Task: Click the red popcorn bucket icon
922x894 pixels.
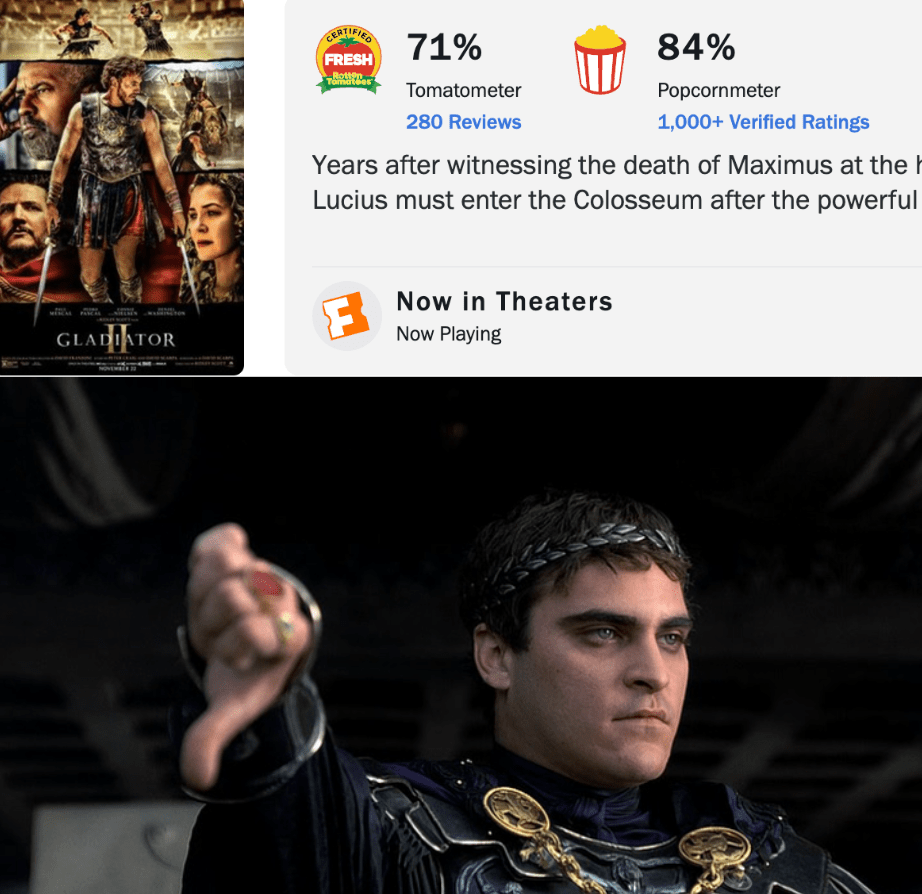Action: coord(600,59)
